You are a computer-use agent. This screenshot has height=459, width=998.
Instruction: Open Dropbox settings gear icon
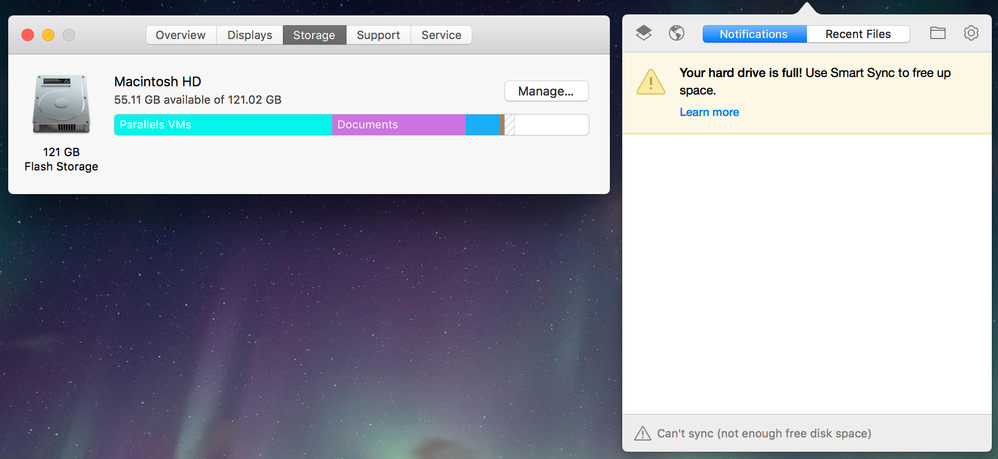[971, 33]
